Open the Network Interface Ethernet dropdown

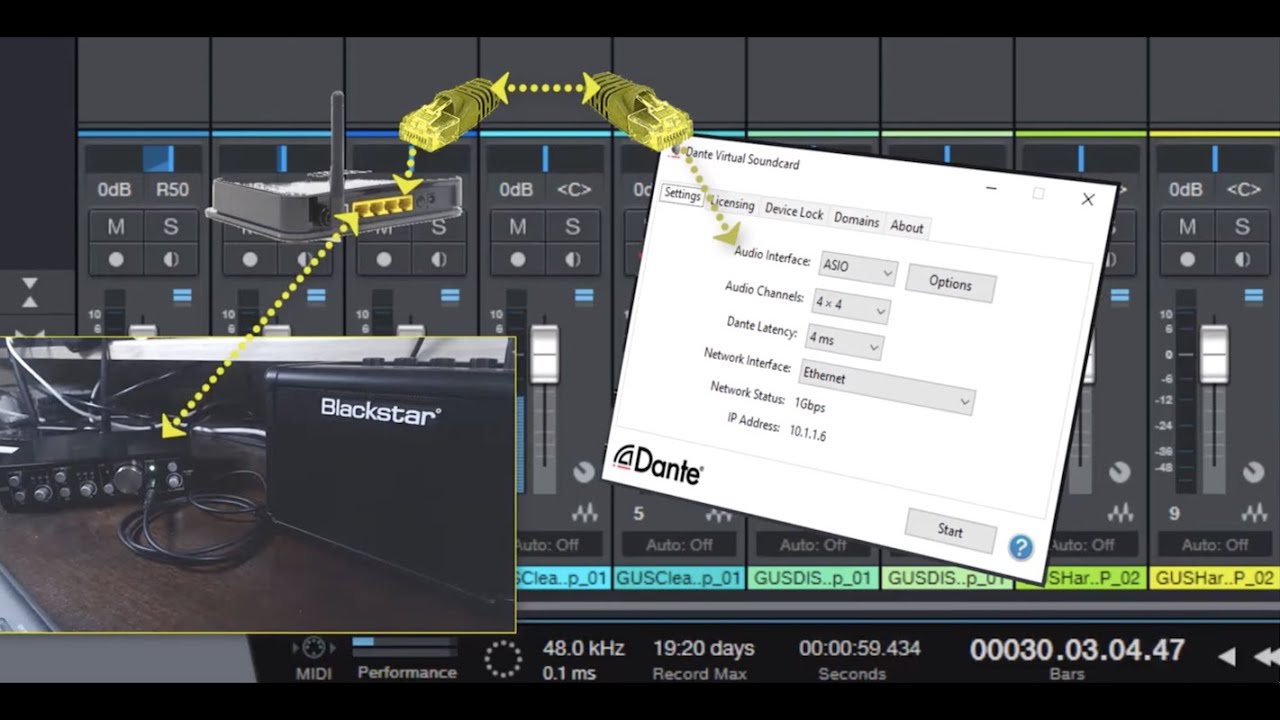coord(886,388)
